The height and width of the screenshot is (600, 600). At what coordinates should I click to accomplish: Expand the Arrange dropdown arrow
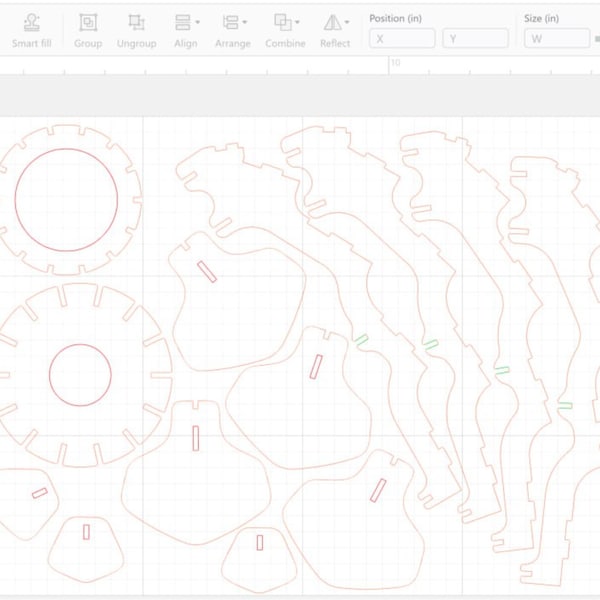[x=245, y=22]
